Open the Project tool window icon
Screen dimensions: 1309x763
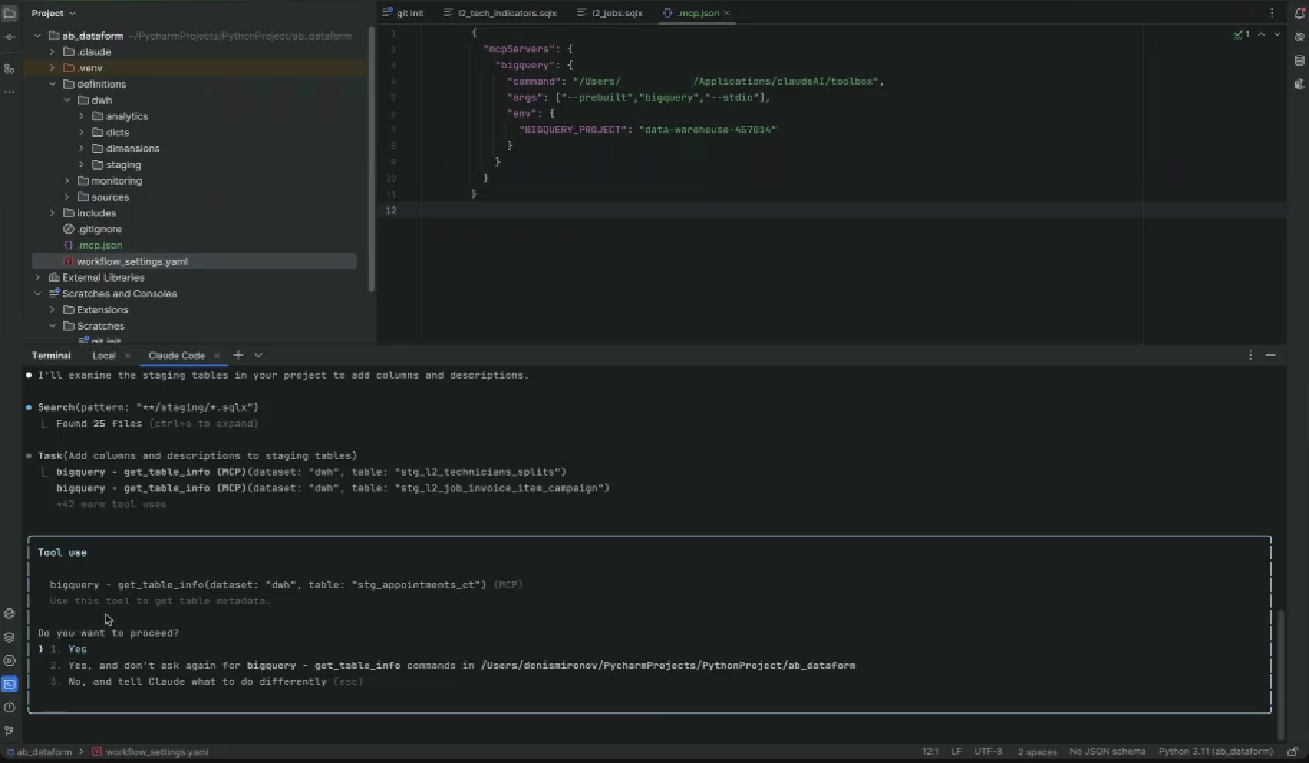click(10, 13)
